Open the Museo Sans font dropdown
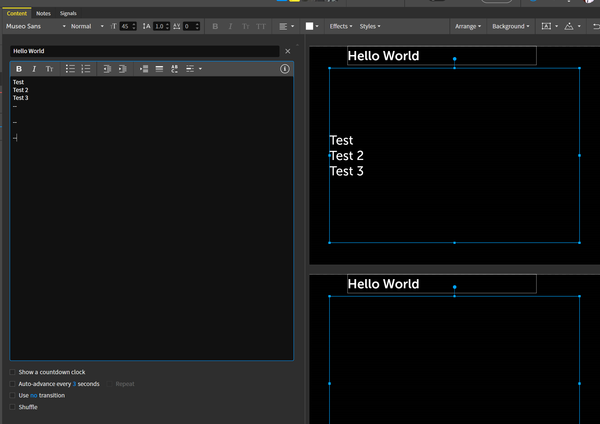This screenshot has height=424, width=600. (x=36, y=26)
